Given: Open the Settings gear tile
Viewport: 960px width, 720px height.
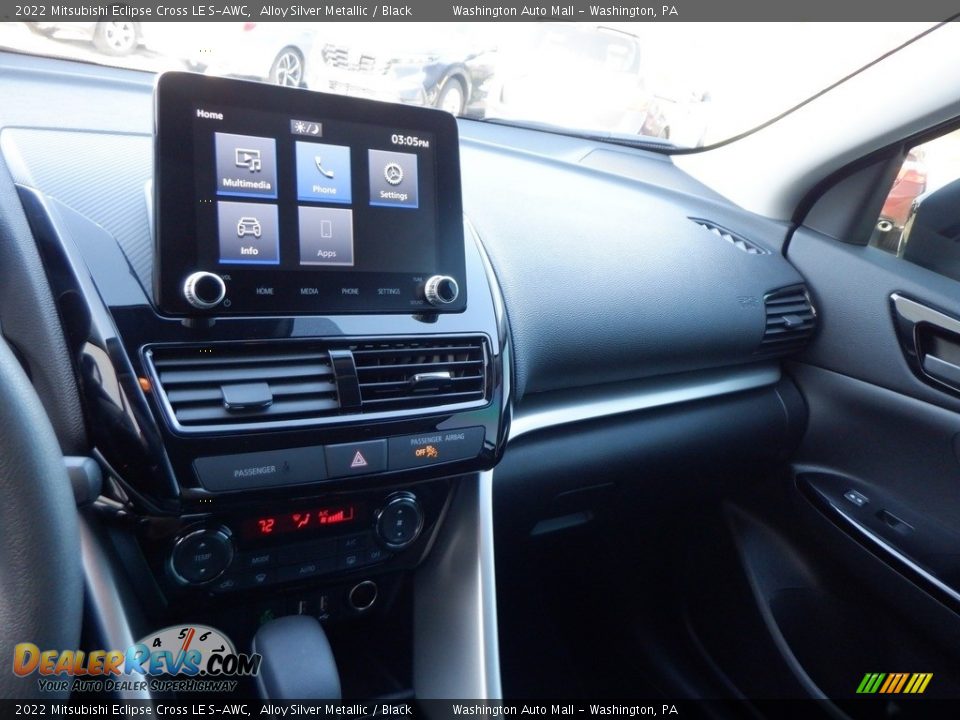Looking at the screenshot, I should [393, 178].
